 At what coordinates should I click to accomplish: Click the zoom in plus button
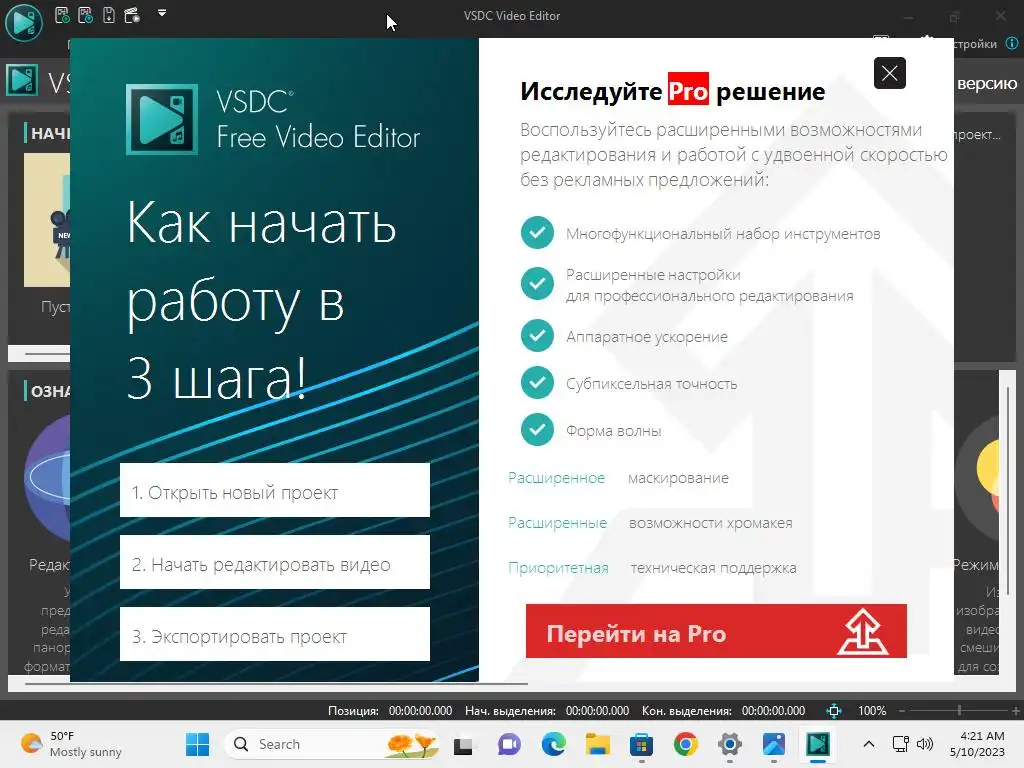pos(1016,711)
